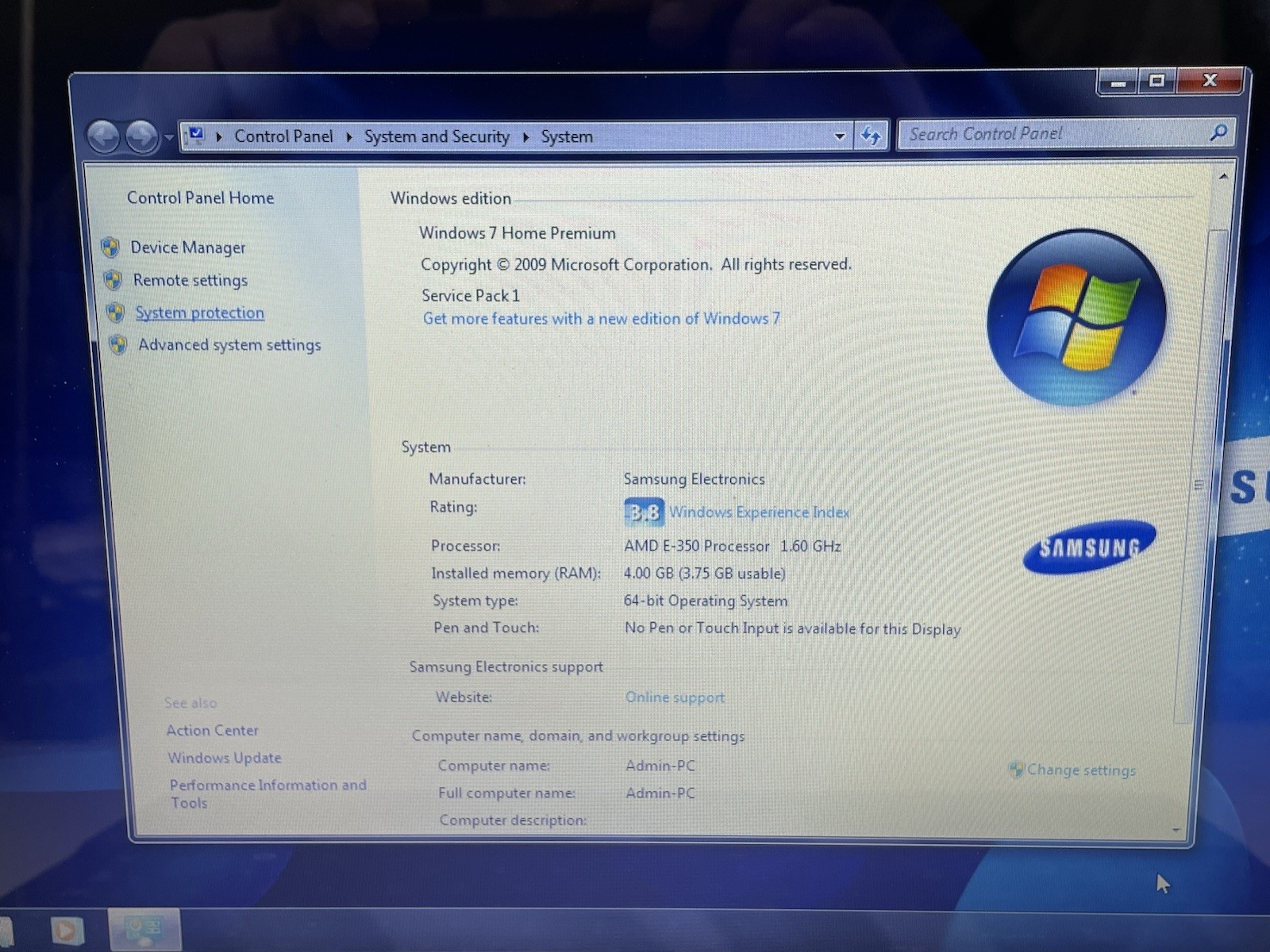Maximize the System window
Screen dimensions: 1270x952
pyautogui.click(x=1157, y=81)
